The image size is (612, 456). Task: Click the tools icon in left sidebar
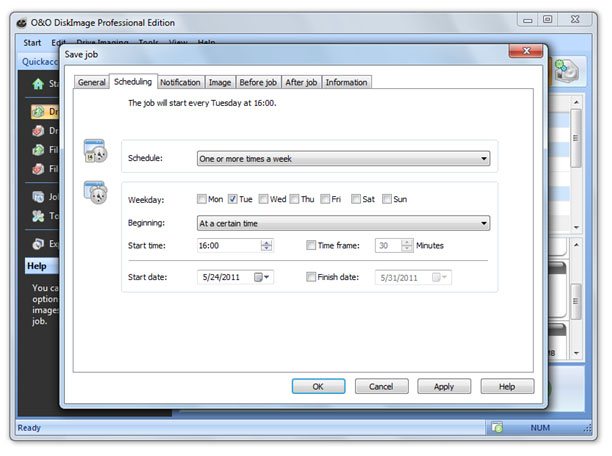click(x=38, y=216)
